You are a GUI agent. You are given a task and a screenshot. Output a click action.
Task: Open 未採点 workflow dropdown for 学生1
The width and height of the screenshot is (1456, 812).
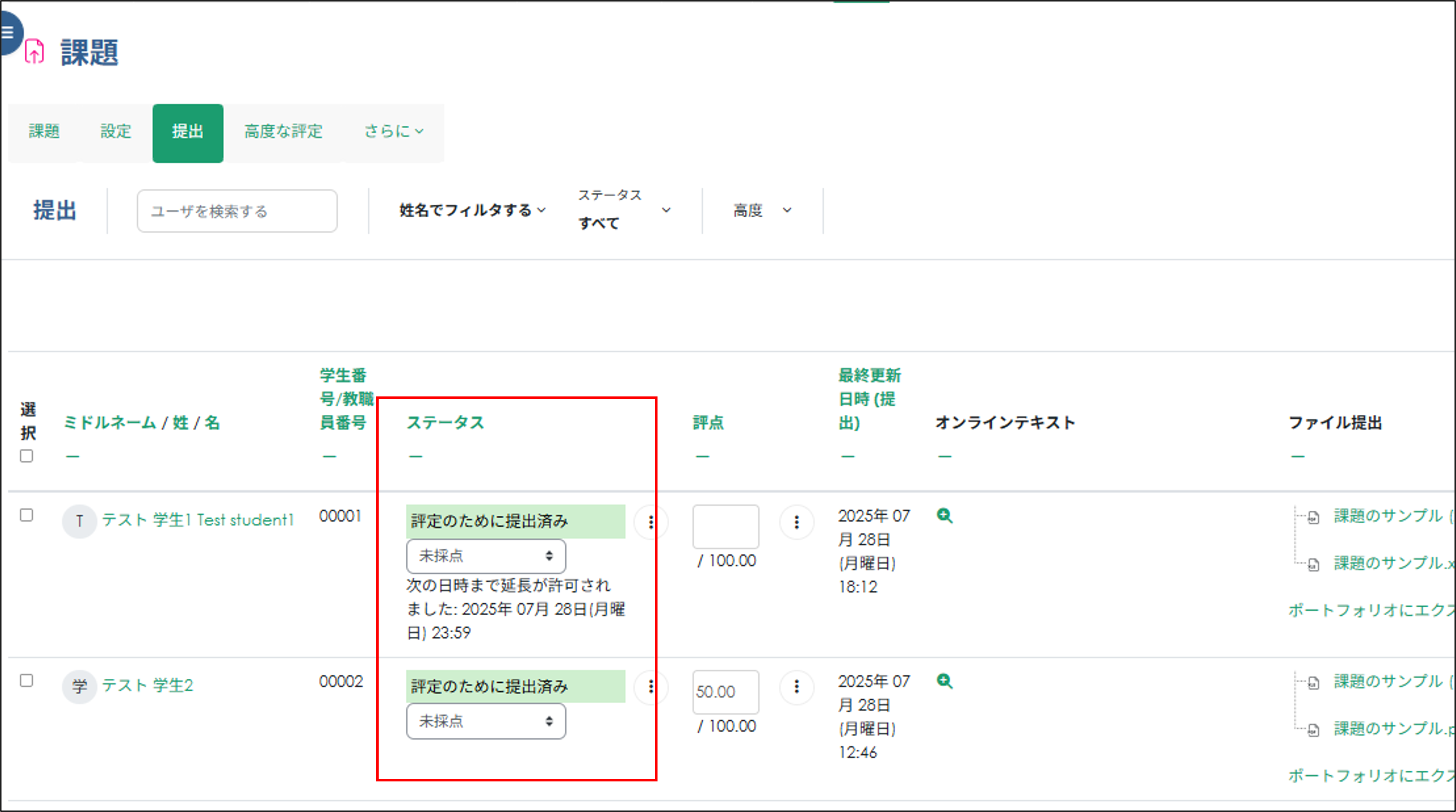[x=486, y=556]
